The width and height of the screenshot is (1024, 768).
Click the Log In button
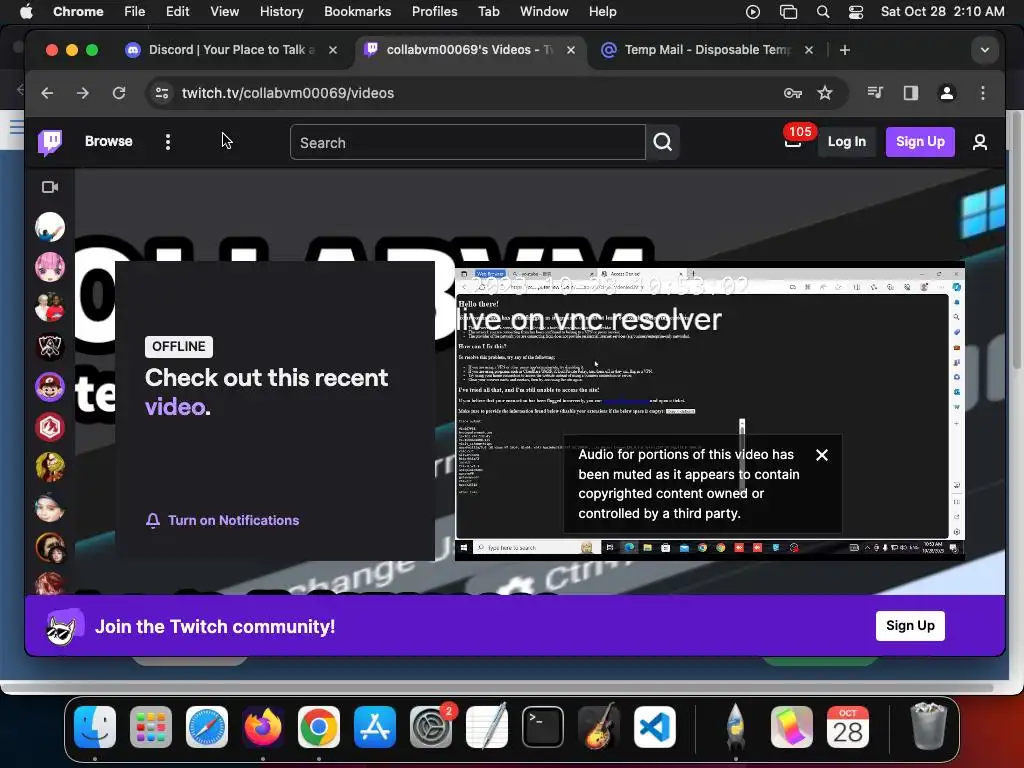tap(846, 142)
